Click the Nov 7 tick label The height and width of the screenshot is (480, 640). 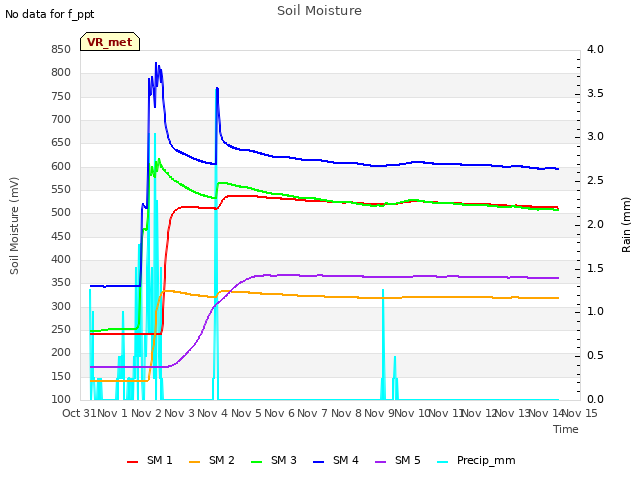312,413
